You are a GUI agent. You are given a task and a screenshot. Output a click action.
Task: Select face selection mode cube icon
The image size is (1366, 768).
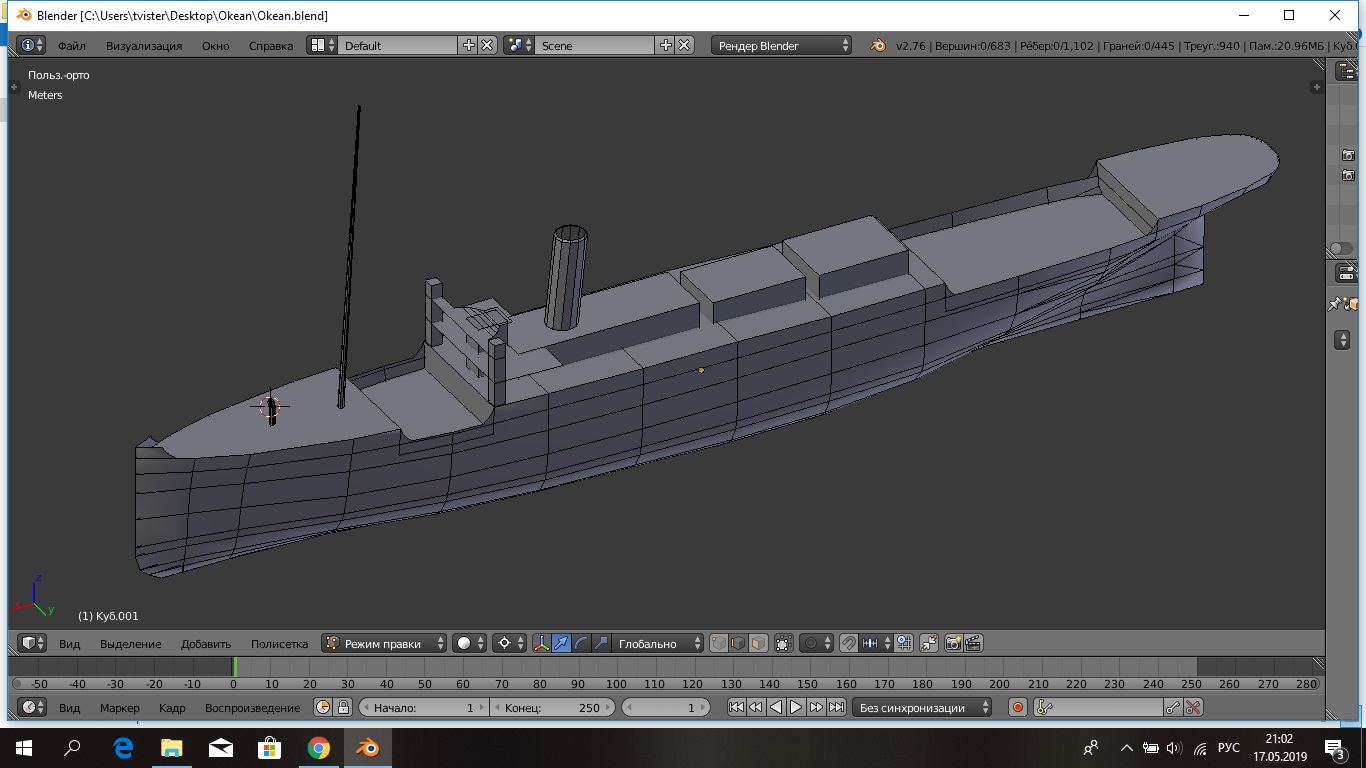pyautogui.click(x=759, y=644)
